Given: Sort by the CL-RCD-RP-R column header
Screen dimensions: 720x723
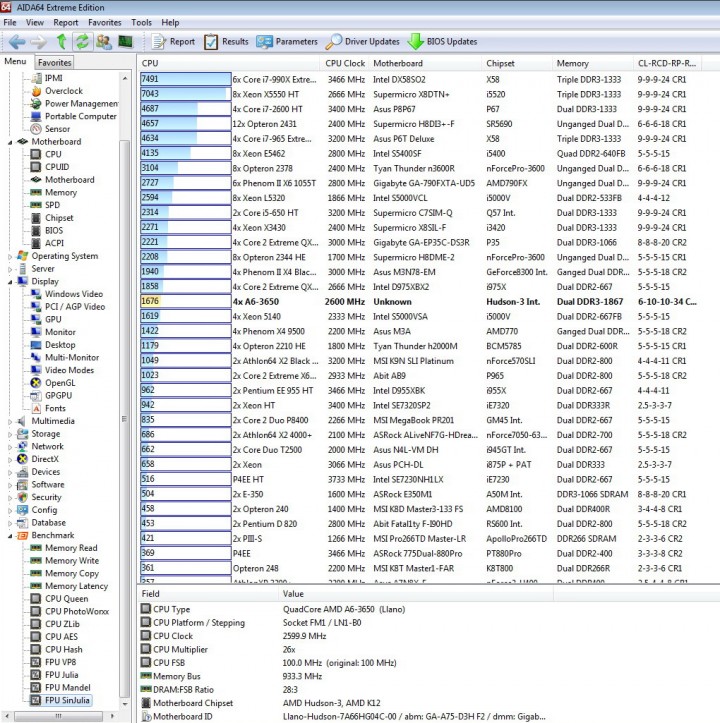Looking at the screenshot, I should click(667, 64).
